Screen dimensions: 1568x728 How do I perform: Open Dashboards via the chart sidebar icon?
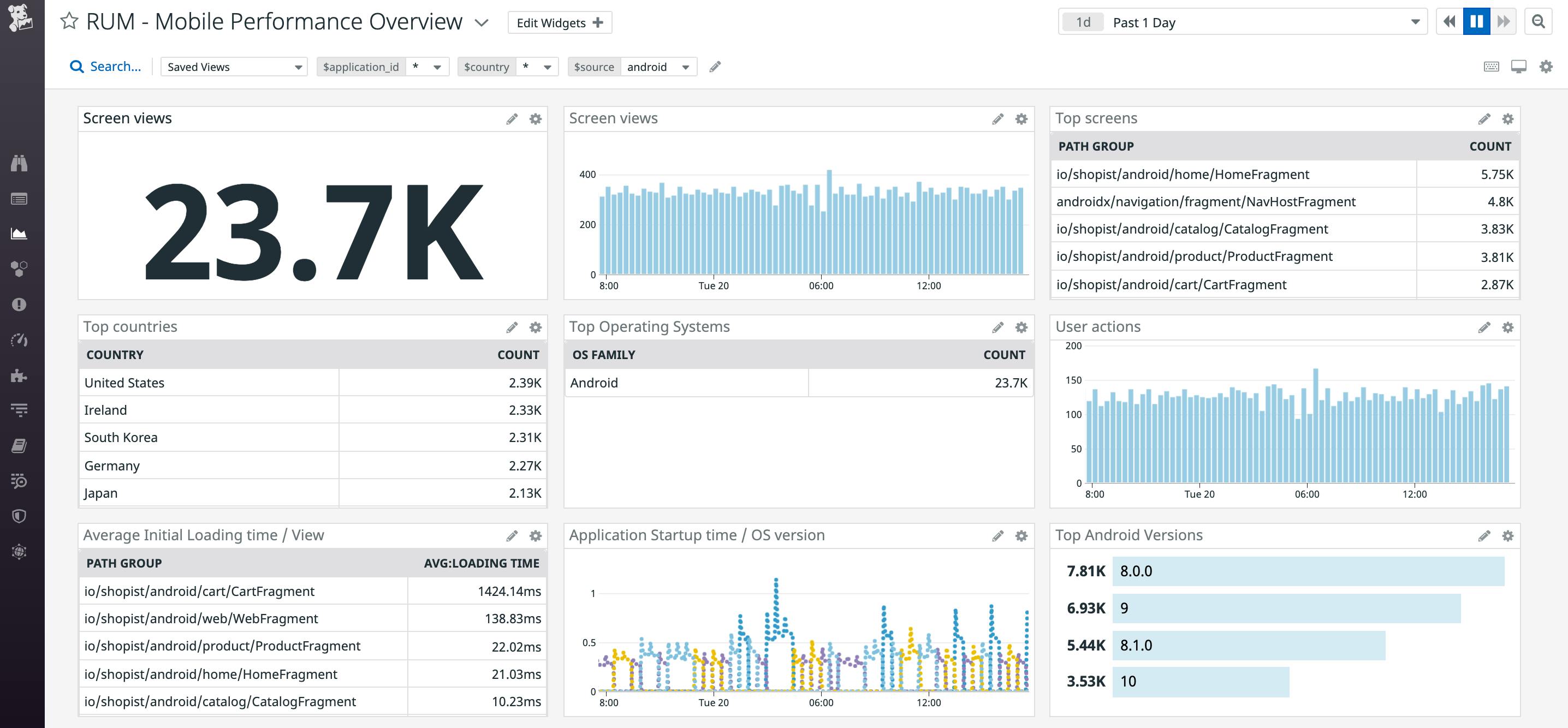(20, 233)
